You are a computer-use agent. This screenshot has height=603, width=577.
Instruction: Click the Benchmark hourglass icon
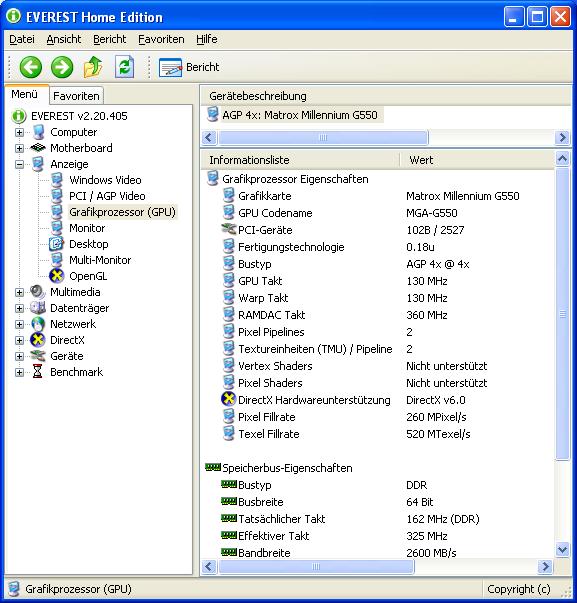(38, 372)
